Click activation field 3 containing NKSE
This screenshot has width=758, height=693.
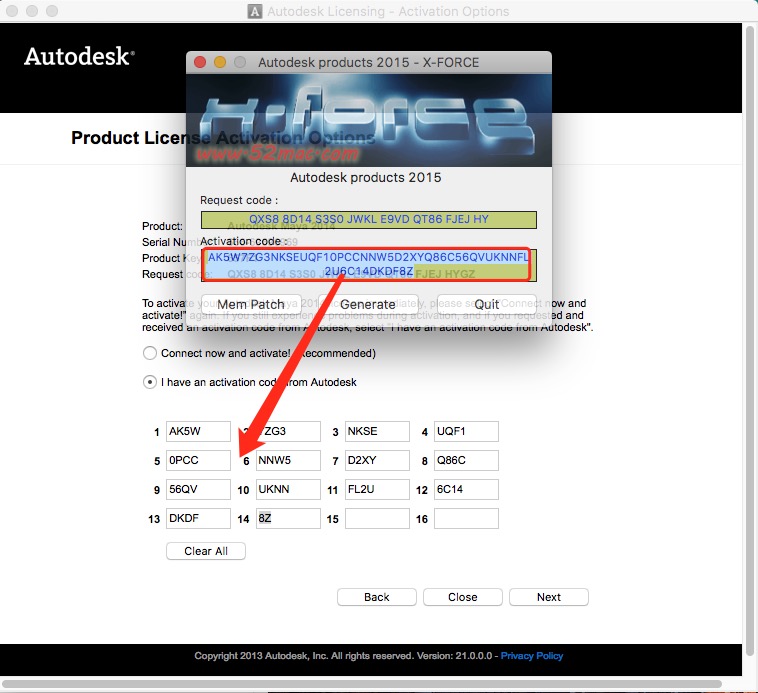377,432
